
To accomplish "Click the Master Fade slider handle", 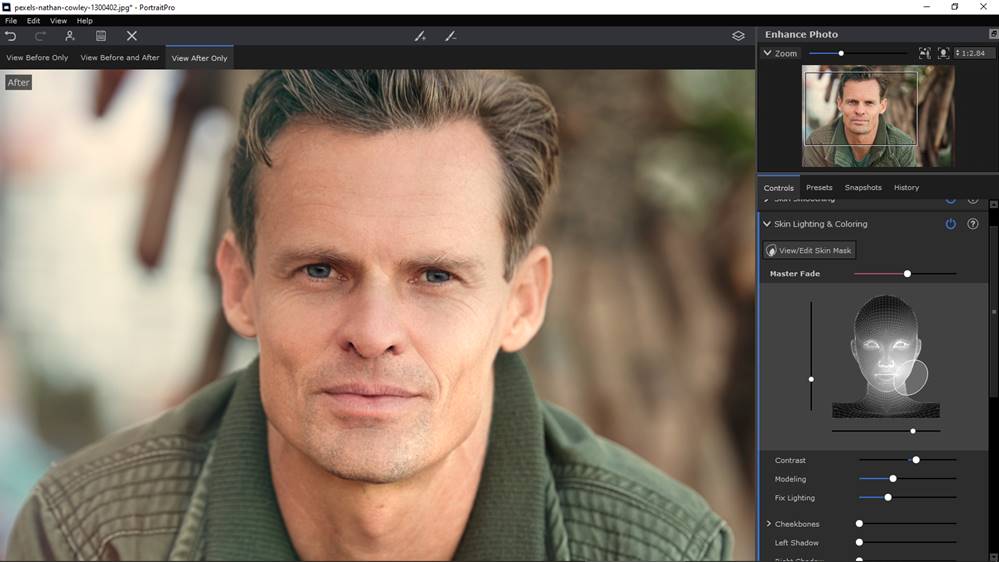I will pos(907,273).
